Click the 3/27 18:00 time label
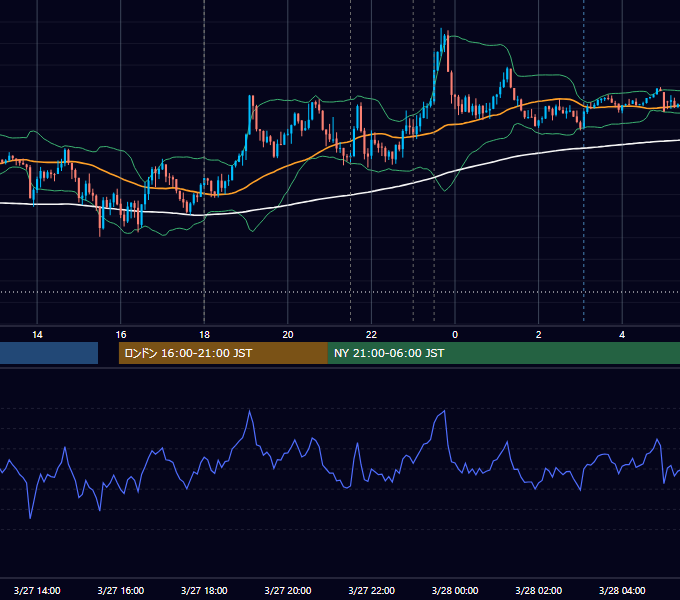 [x=204, y=590]
